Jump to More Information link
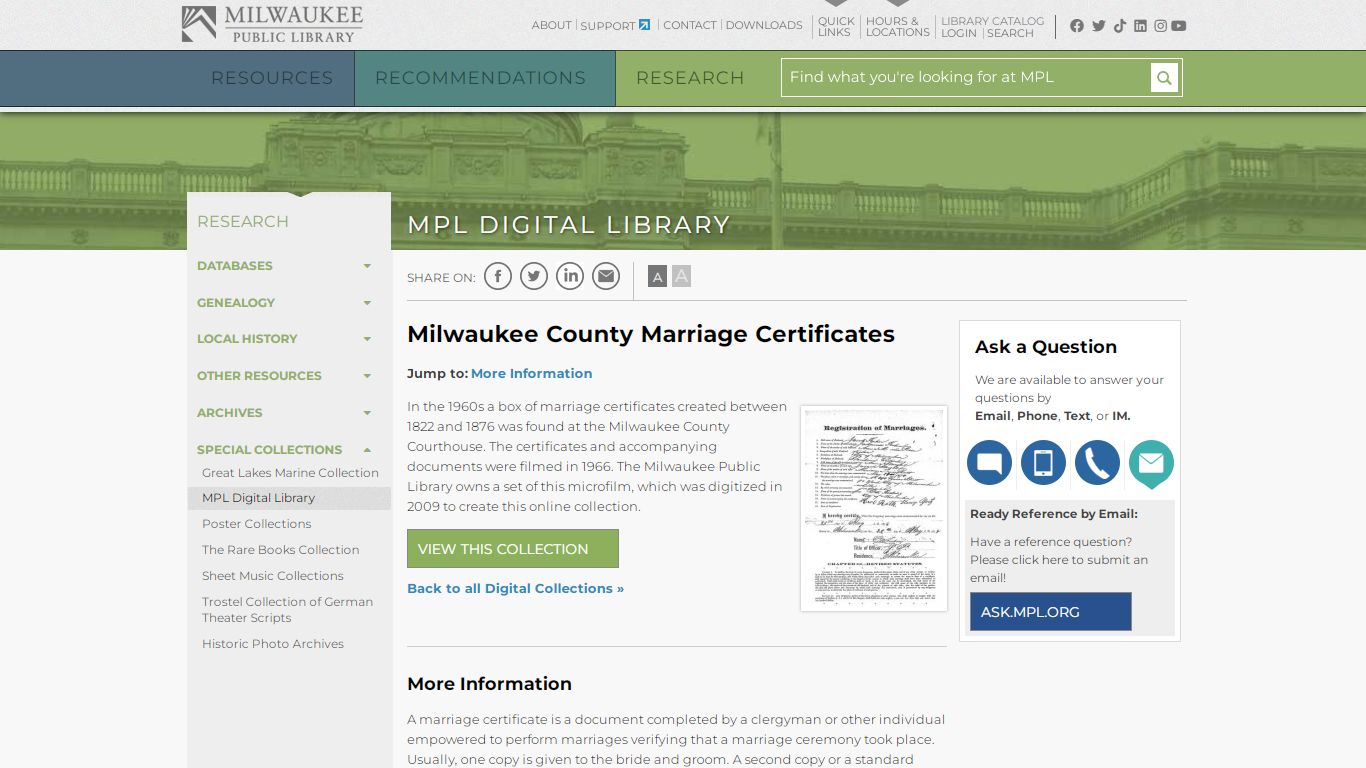 (531, 373)
